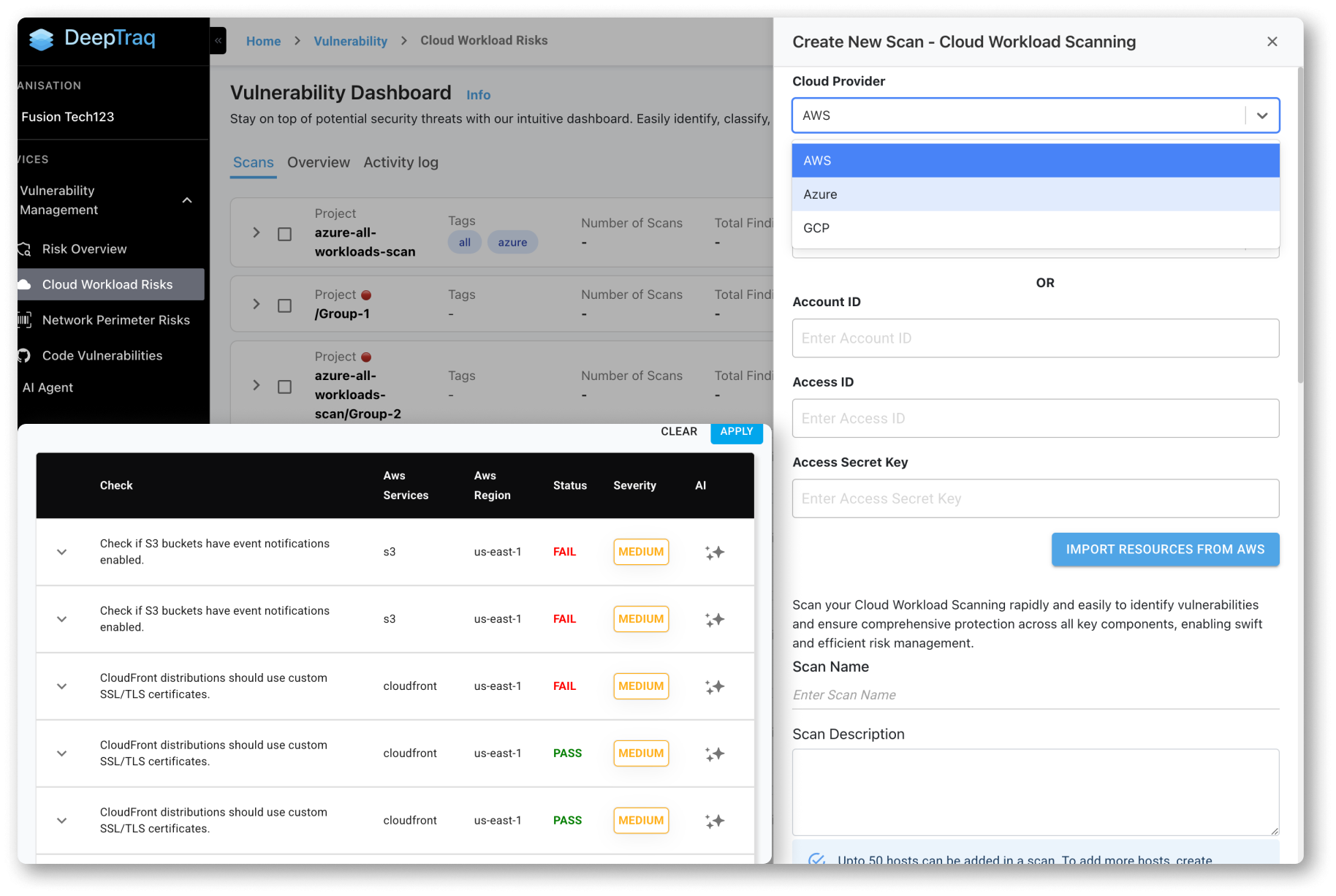Switch to the Scans tab

tap(253, 162)
